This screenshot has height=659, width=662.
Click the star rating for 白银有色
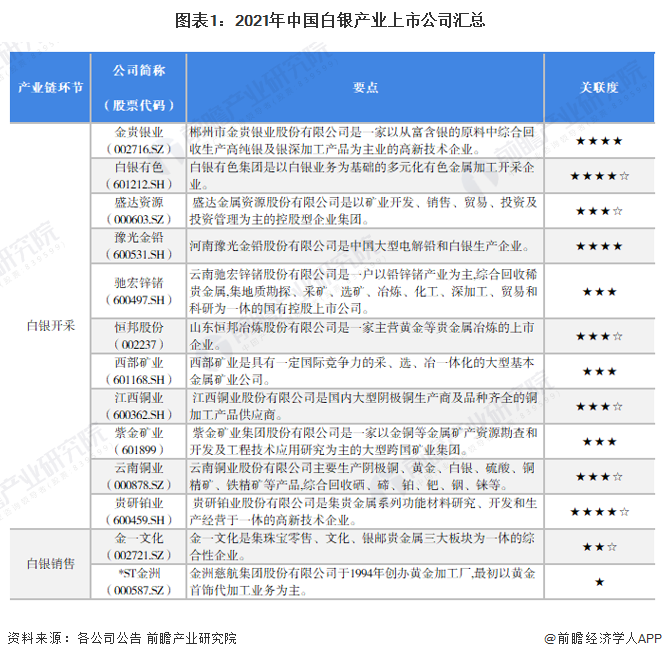point(600,176)
